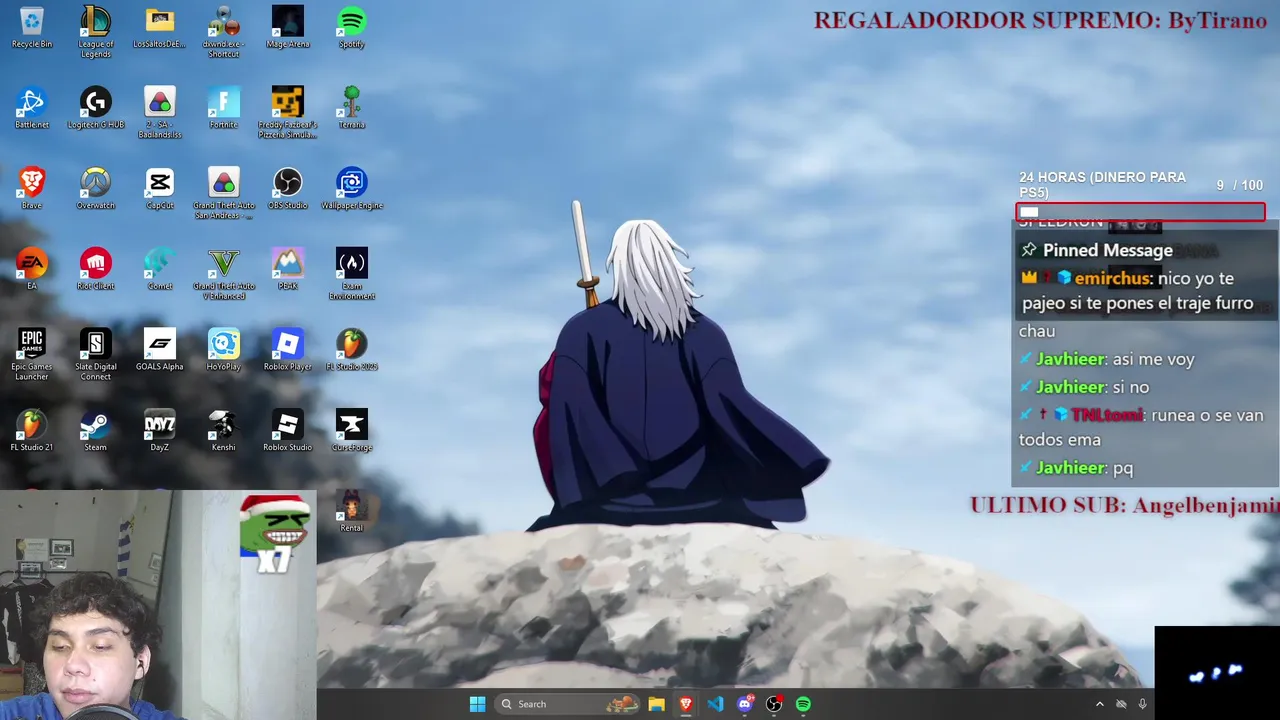
Task: Open Roblox Studio desktop shortcut
Action: (x=288, y=431)
